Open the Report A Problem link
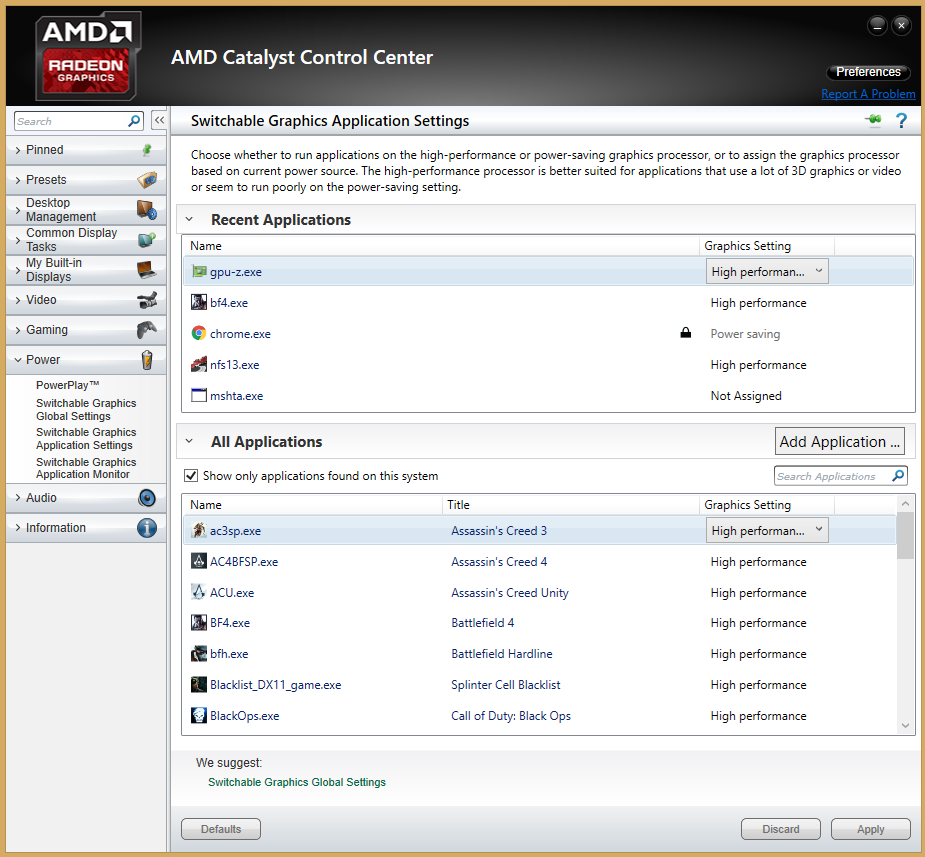925x857 pixels. [867, 94]
